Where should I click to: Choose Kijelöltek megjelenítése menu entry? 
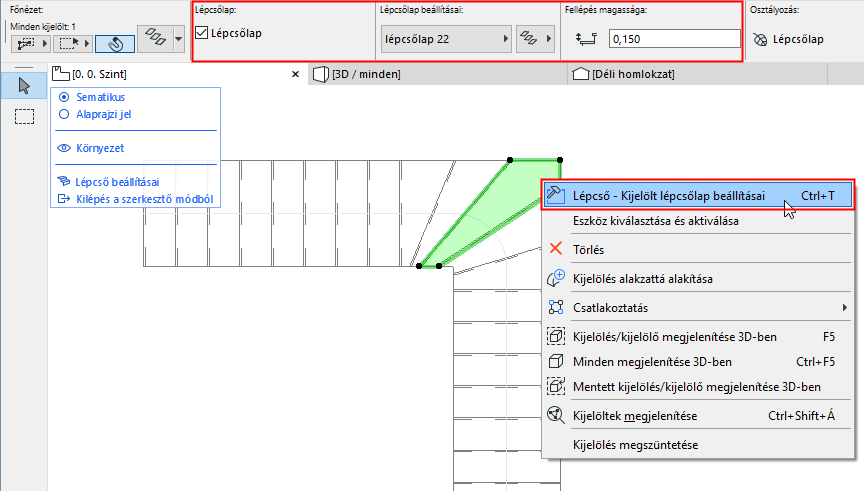click(x=698, y=416)
